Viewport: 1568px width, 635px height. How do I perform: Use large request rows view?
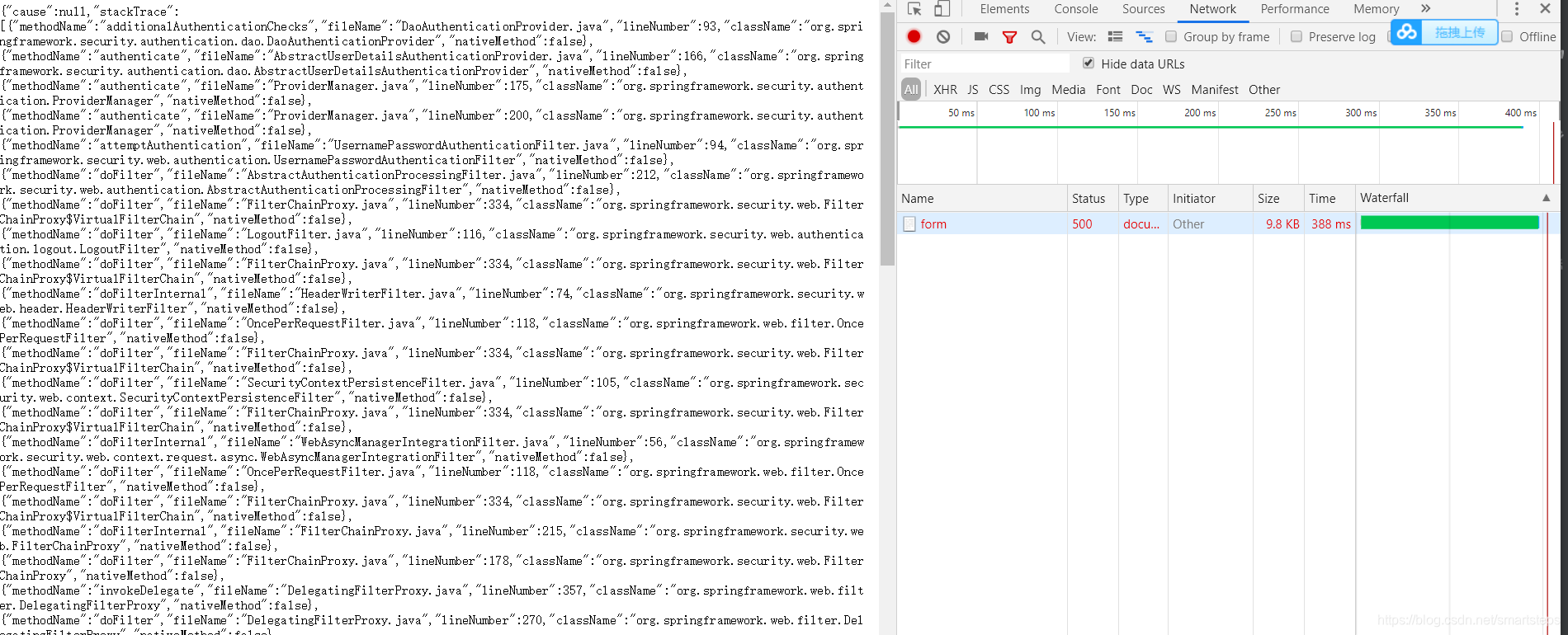click(1115, 36)
